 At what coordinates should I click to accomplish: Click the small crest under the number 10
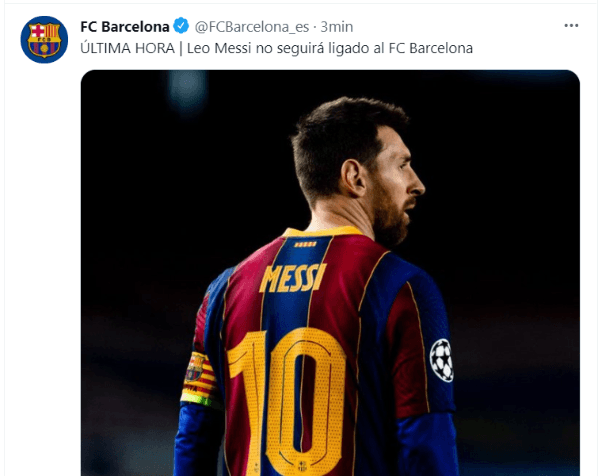[302, 465]
